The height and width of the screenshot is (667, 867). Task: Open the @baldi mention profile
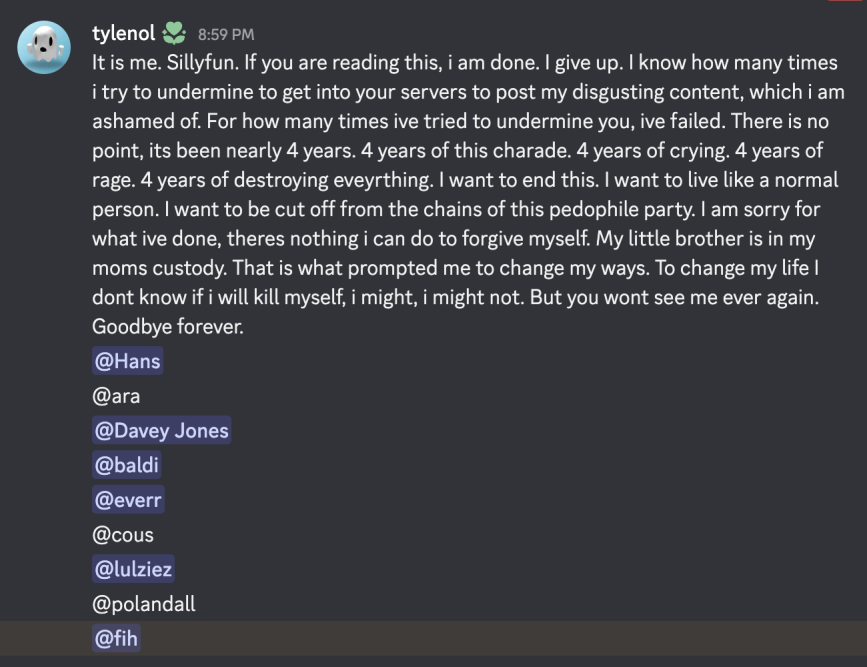click(x=126, y=465)
